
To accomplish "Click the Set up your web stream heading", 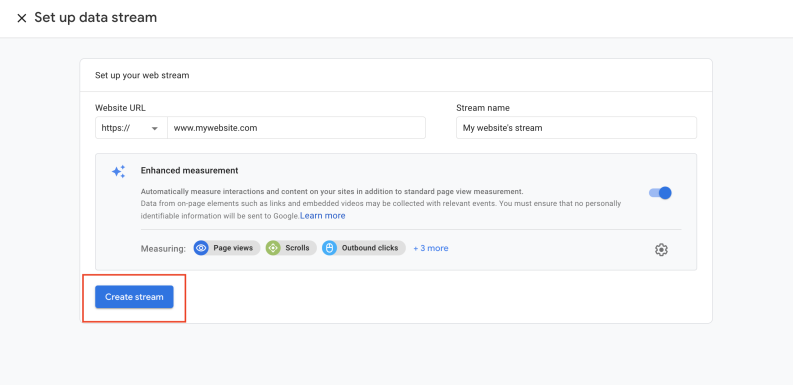I will click(x=142, y=75).
